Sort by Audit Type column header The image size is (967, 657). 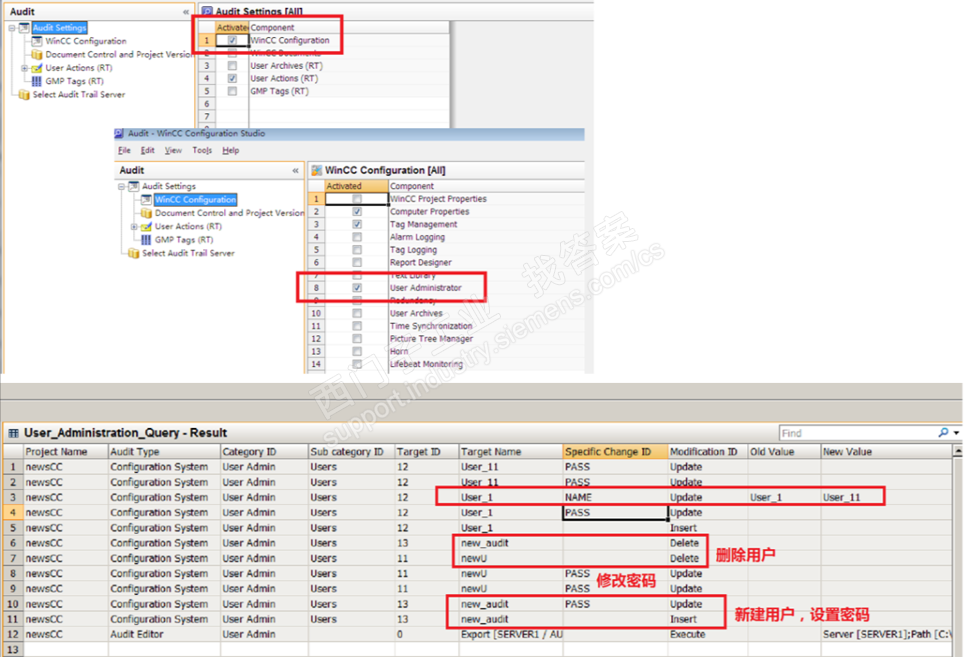[164, 452]
